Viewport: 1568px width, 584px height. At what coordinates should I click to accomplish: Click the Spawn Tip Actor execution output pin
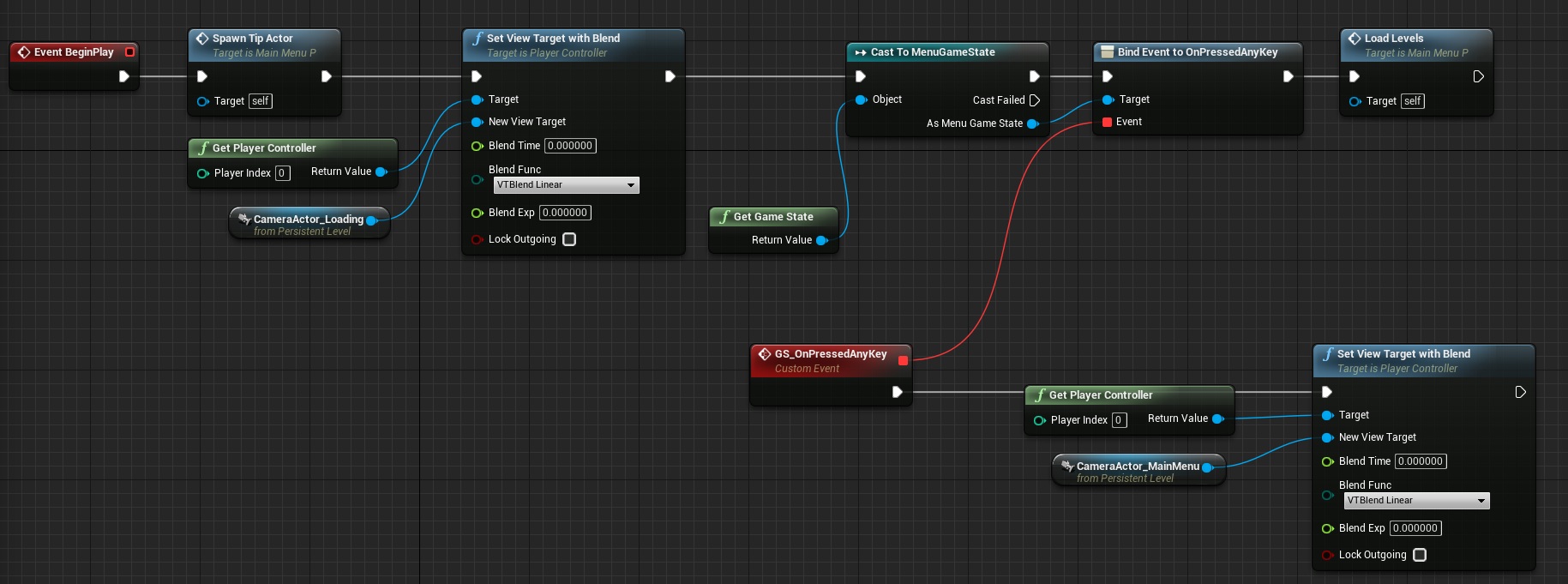pos(326,76)
